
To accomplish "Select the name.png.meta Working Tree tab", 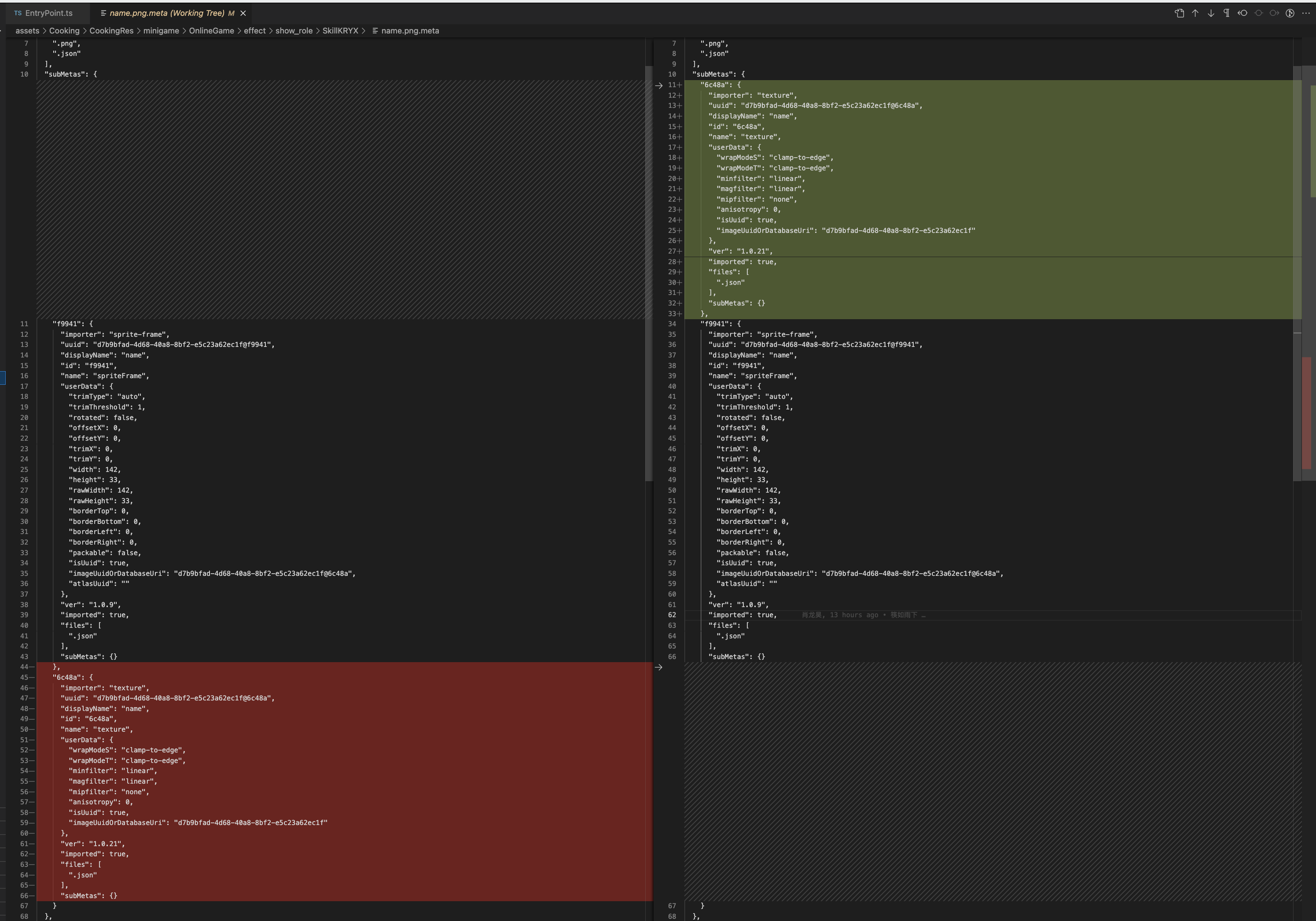I will [166, 13].
